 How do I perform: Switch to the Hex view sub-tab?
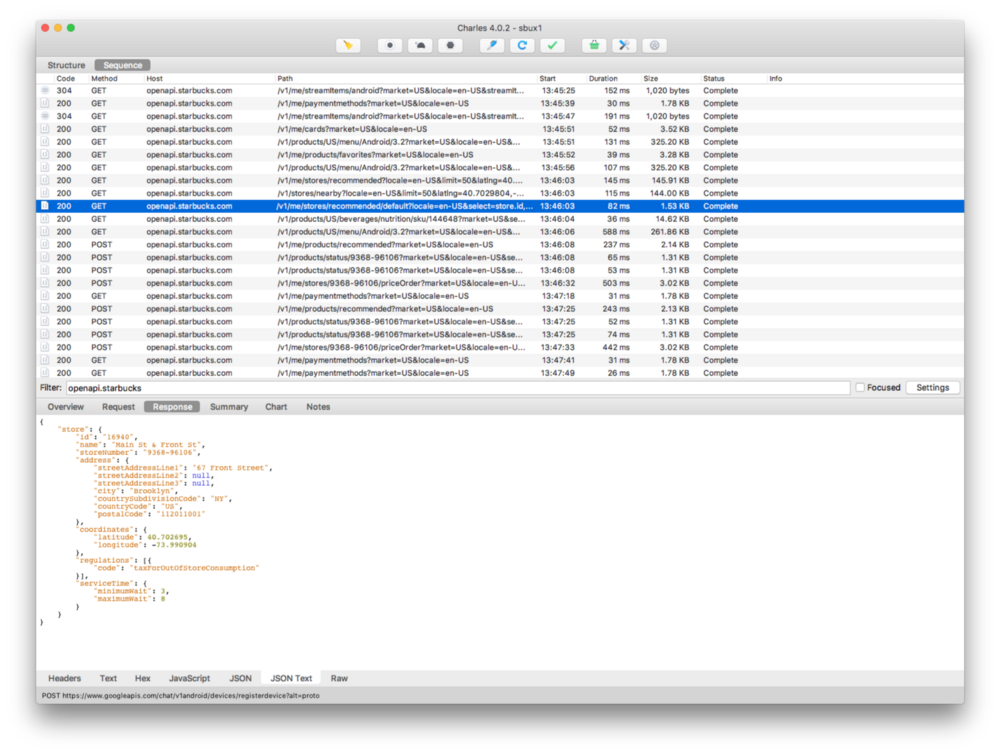click(x=142, y=678)
